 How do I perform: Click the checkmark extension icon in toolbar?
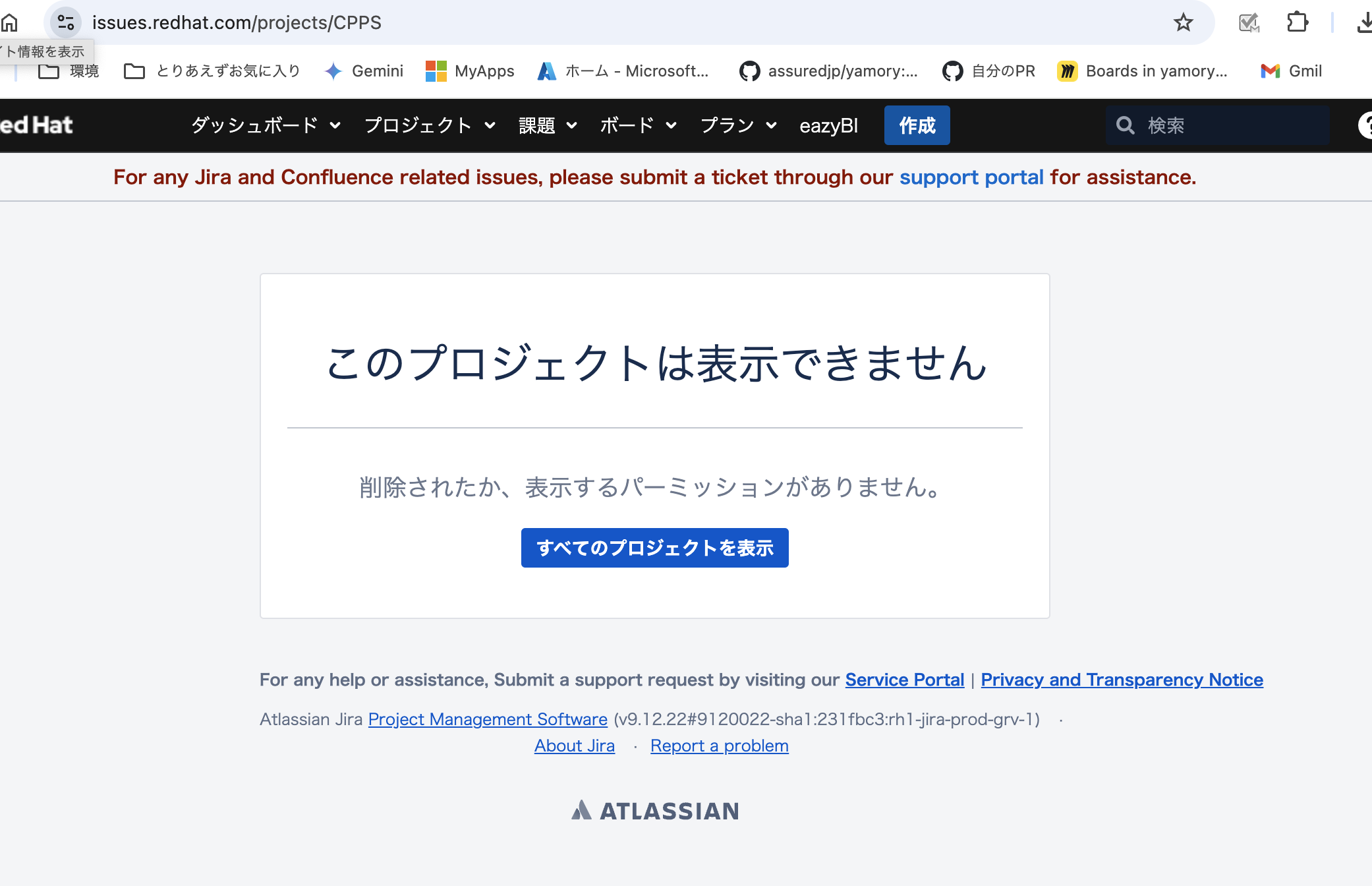click(1248, 22)
